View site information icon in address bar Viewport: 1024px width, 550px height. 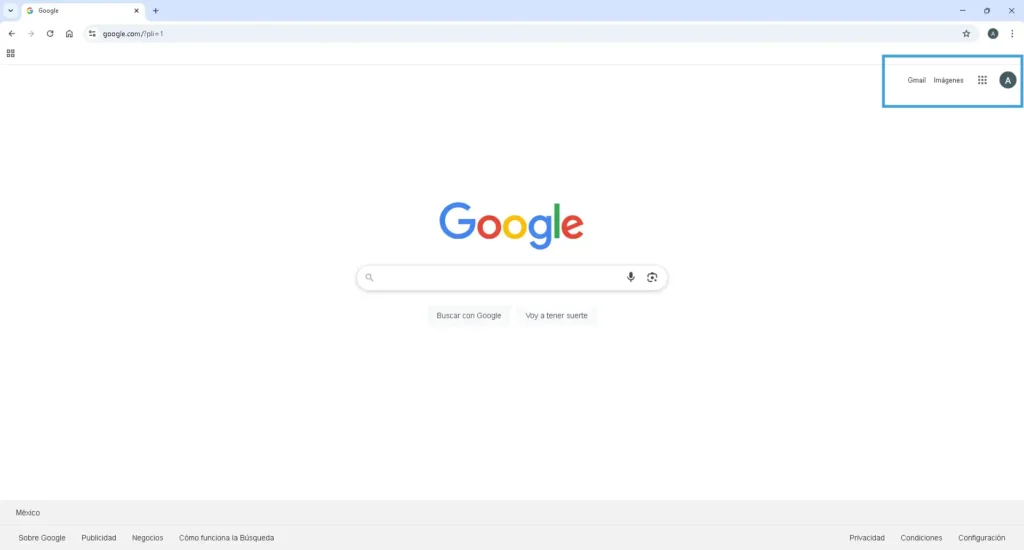pyautogui.click(x=92, y=33)
